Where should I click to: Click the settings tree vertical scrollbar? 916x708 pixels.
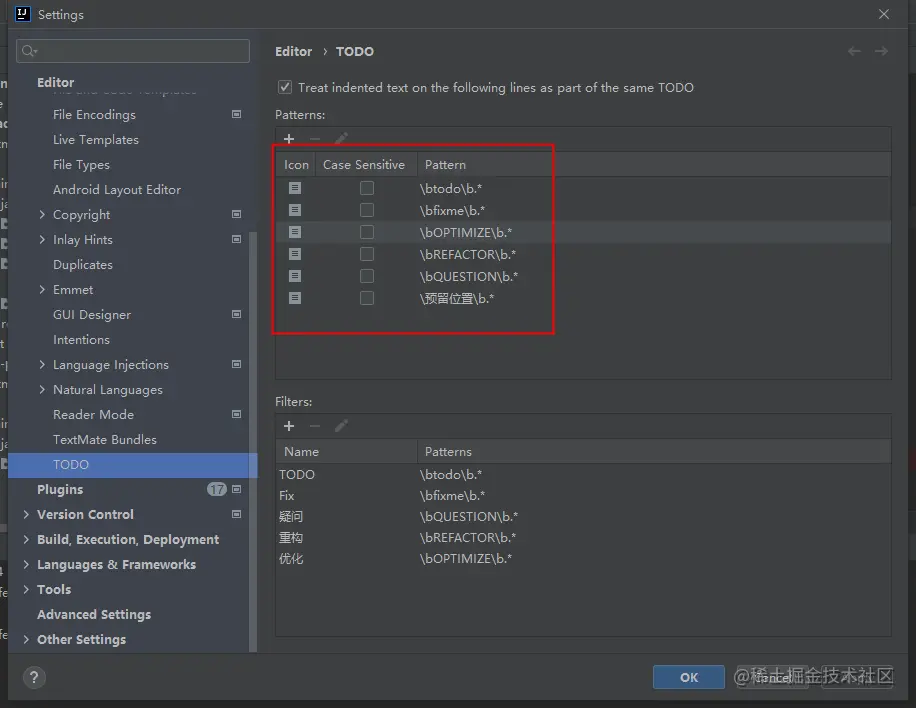[x=253, y=442]
